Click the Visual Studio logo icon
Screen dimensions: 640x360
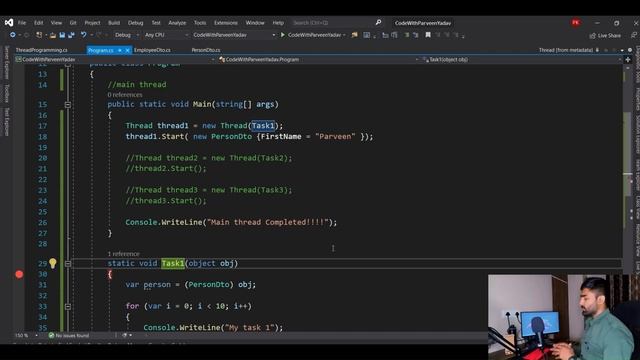[x=9, y=23]
